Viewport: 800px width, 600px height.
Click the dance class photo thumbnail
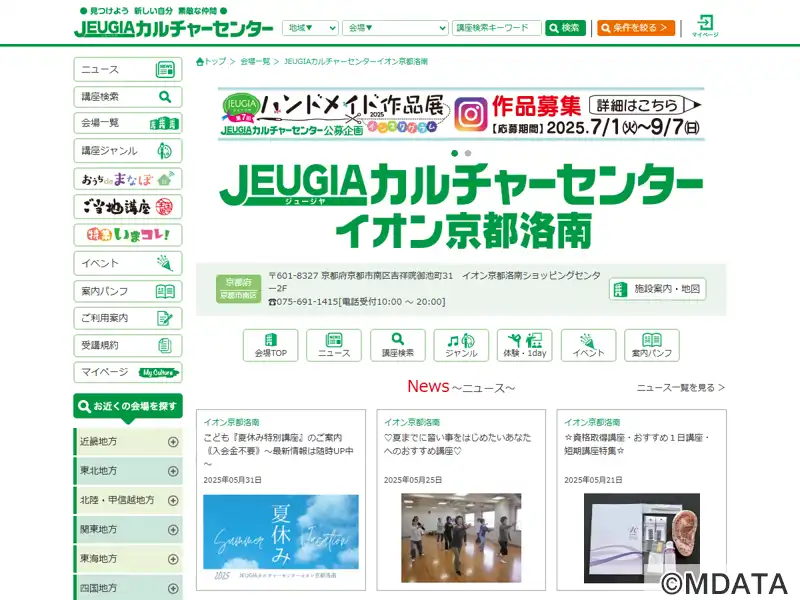pyautogui.click(x=461, y=538)
